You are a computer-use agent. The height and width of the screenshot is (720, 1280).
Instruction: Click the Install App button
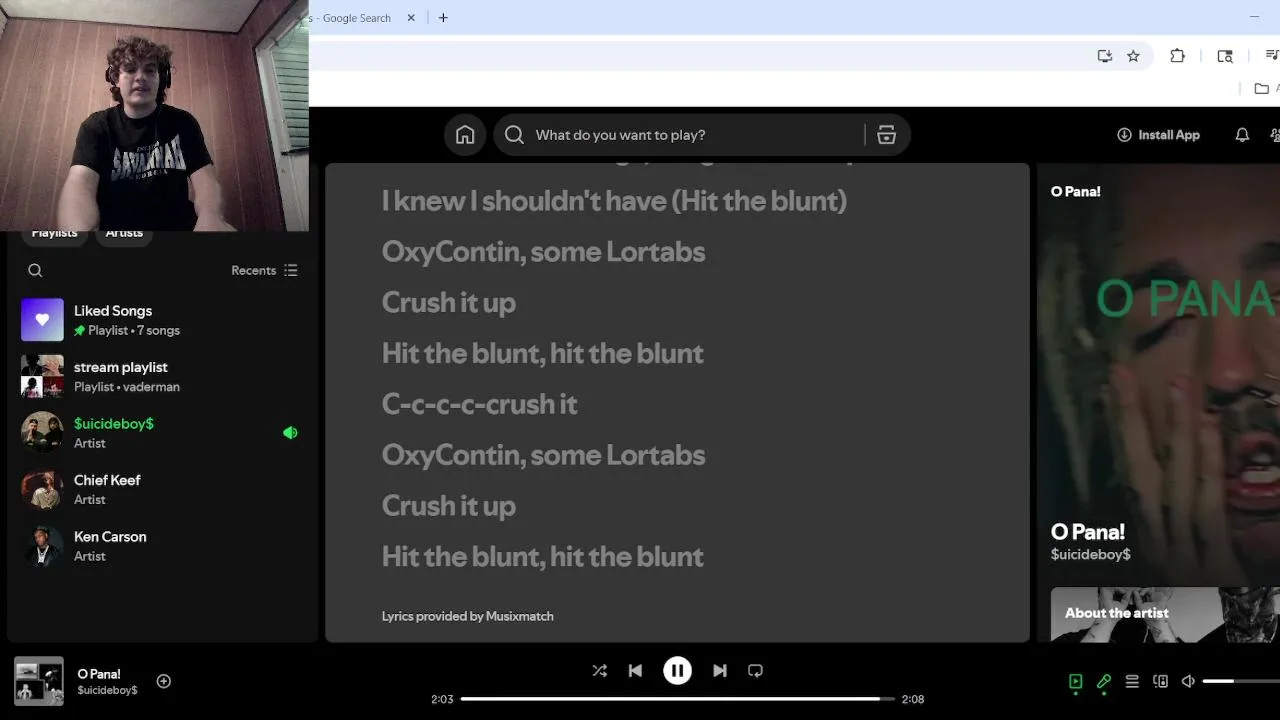1158,135
